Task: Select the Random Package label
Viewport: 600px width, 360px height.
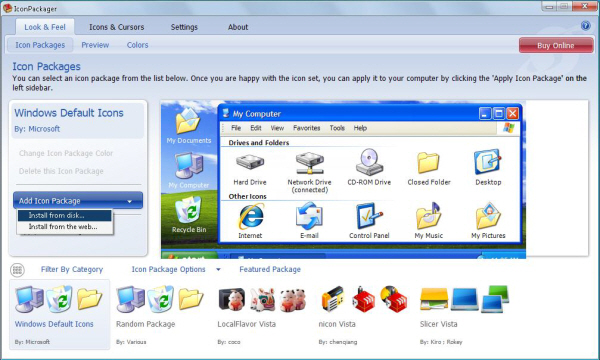Action: click(x=145, y=324)
